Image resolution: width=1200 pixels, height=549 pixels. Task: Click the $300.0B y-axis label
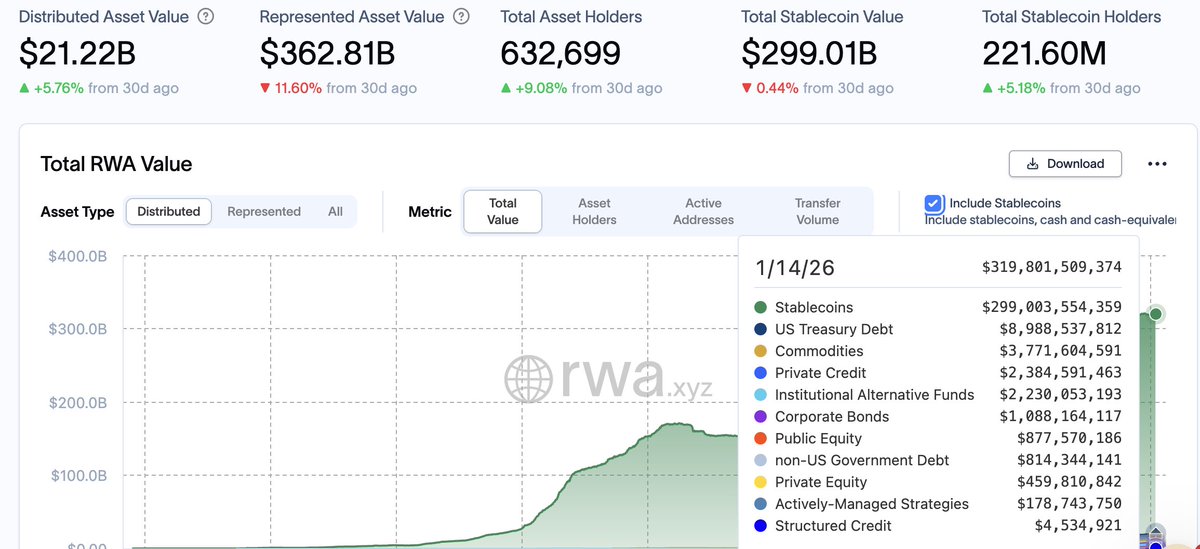point(78,329)
